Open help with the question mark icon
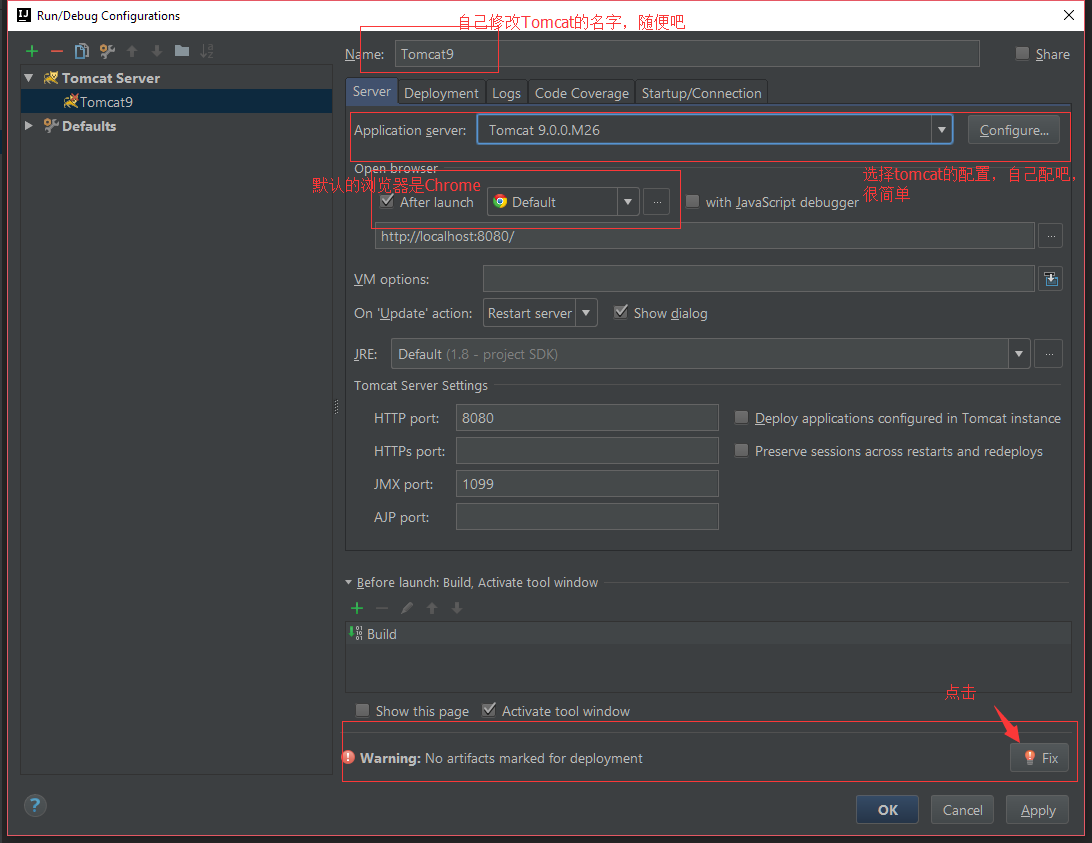This screenshot has width=1092, height=843. 35,805
